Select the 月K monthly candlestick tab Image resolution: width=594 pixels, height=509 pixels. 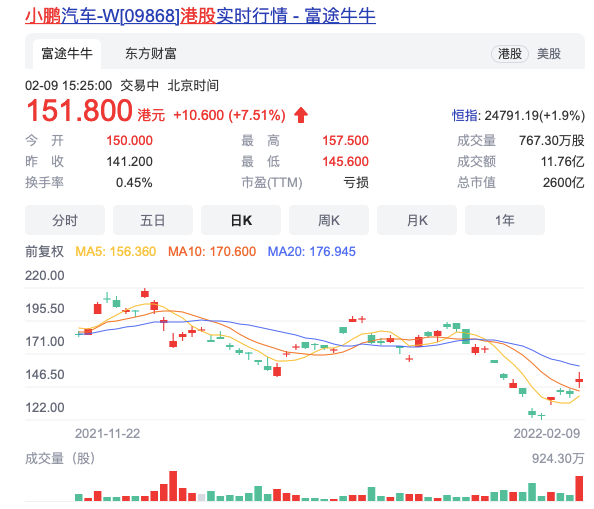(417, 220)
